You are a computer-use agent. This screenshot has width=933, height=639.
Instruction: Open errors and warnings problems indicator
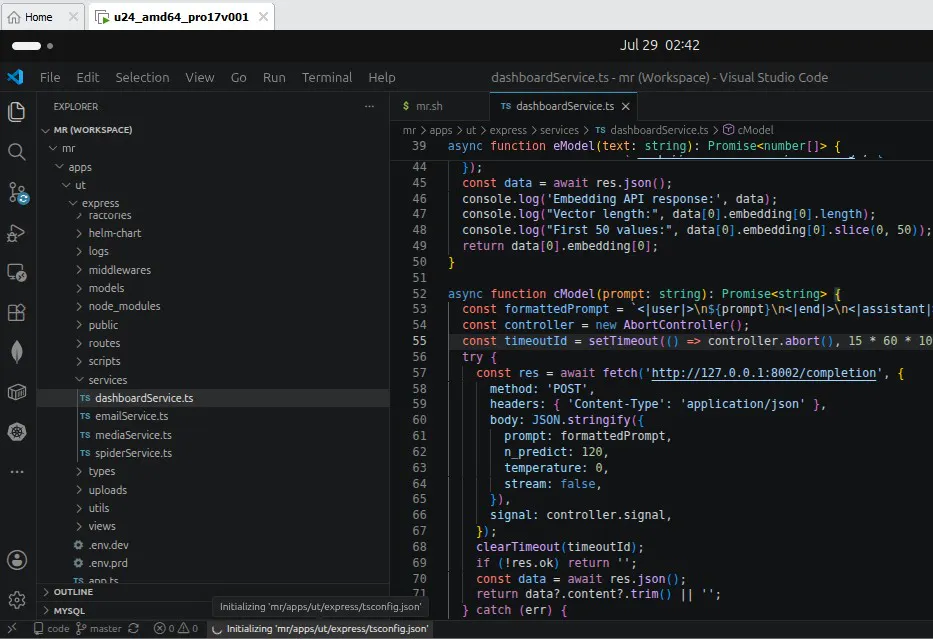(176, 628)
